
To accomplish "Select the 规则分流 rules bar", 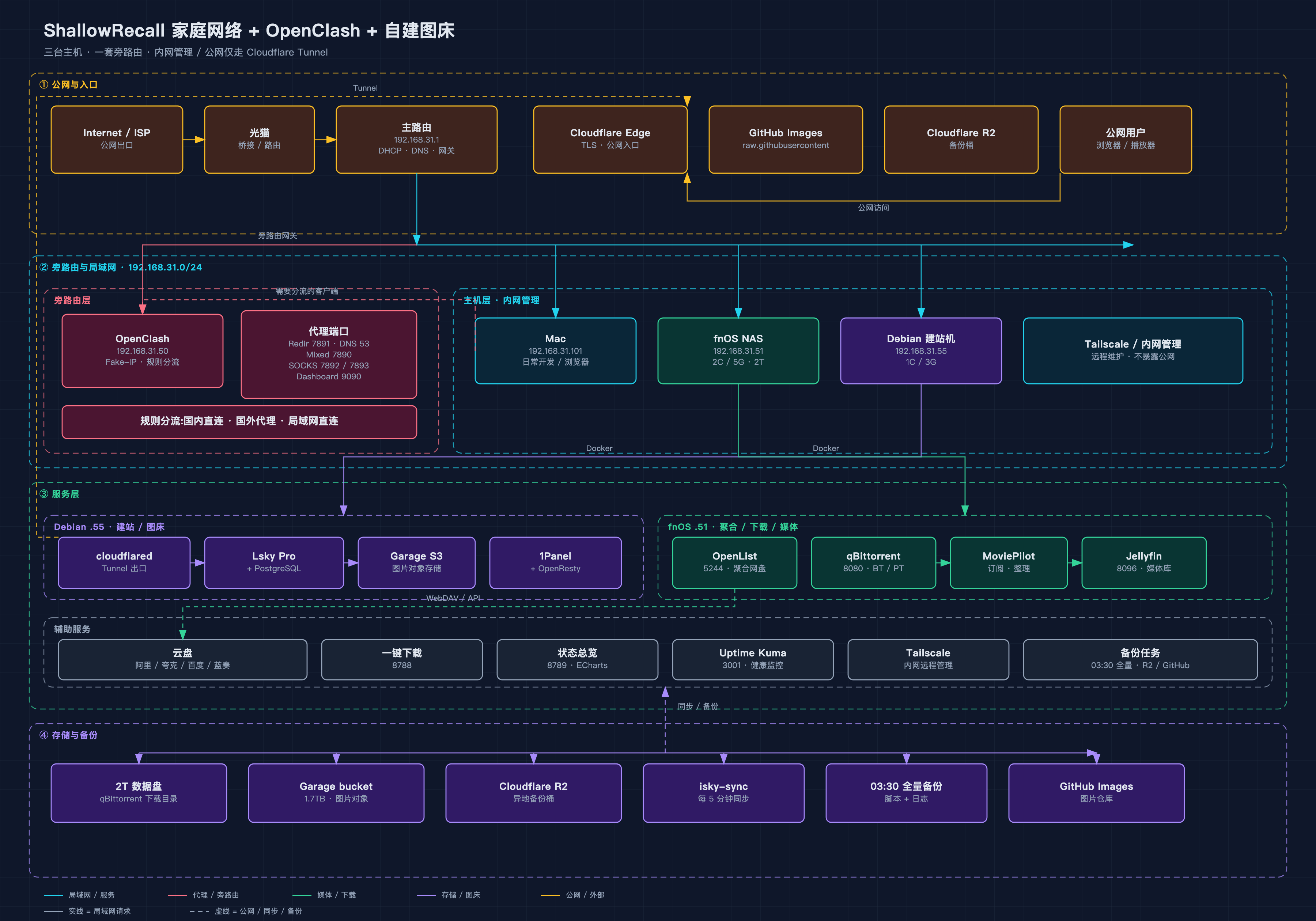I will tap(239, 422).
